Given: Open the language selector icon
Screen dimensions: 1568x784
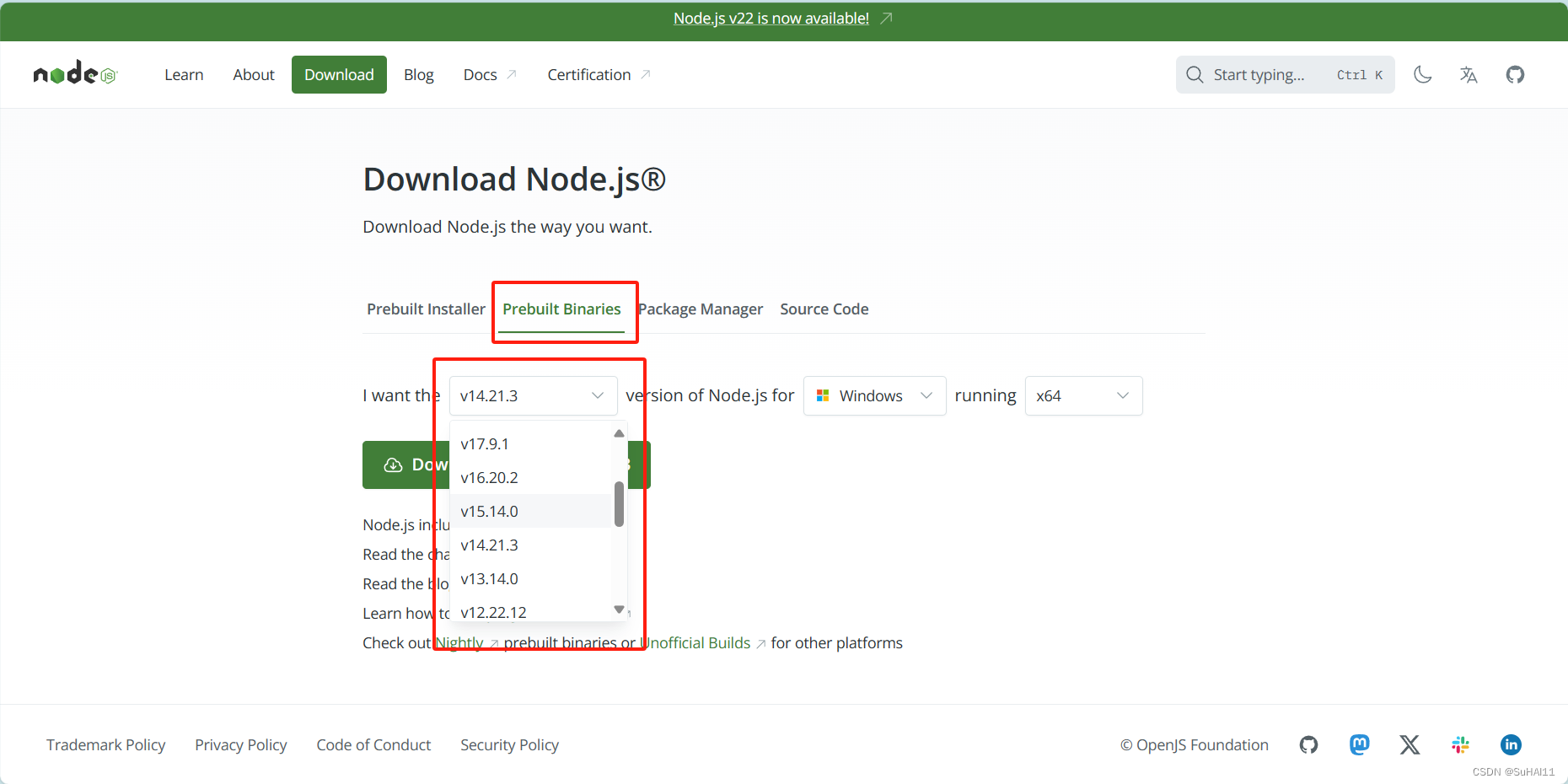Looking at the screenshot, I should pos(1469,74).
